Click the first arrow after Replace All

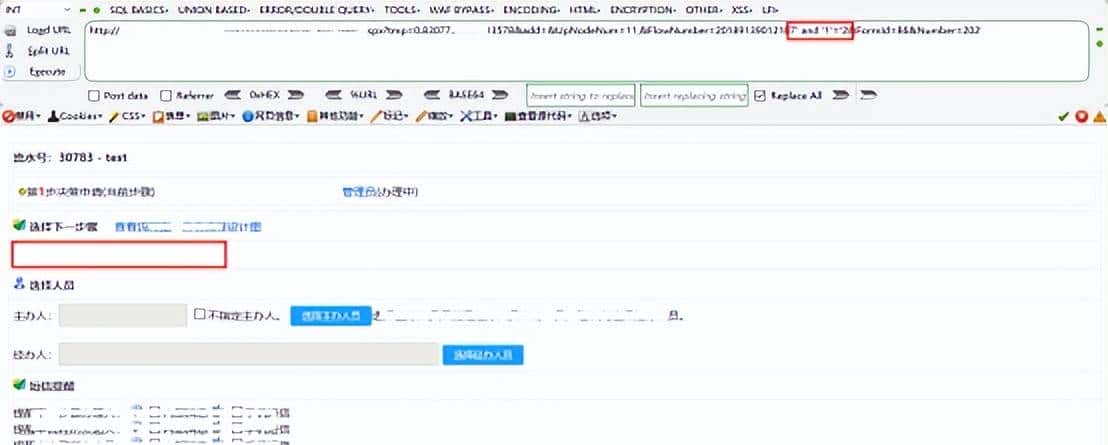[840, 95]
